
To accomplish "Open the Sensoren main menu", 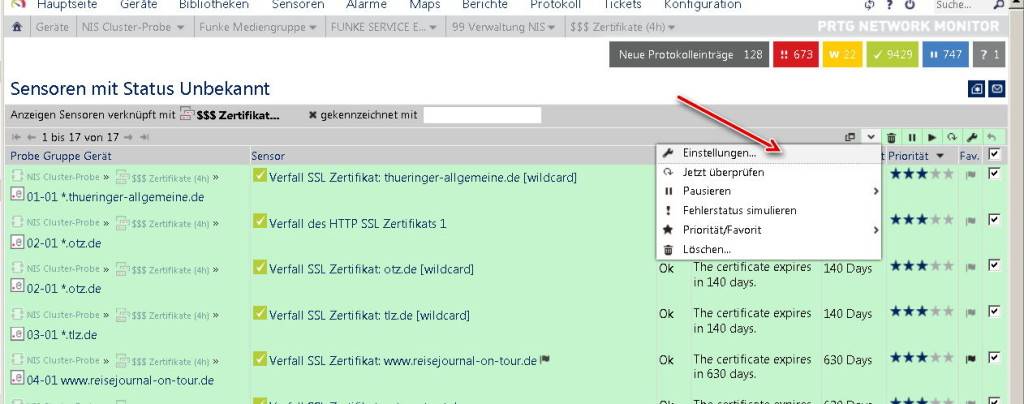I will [x=297, y=5].
